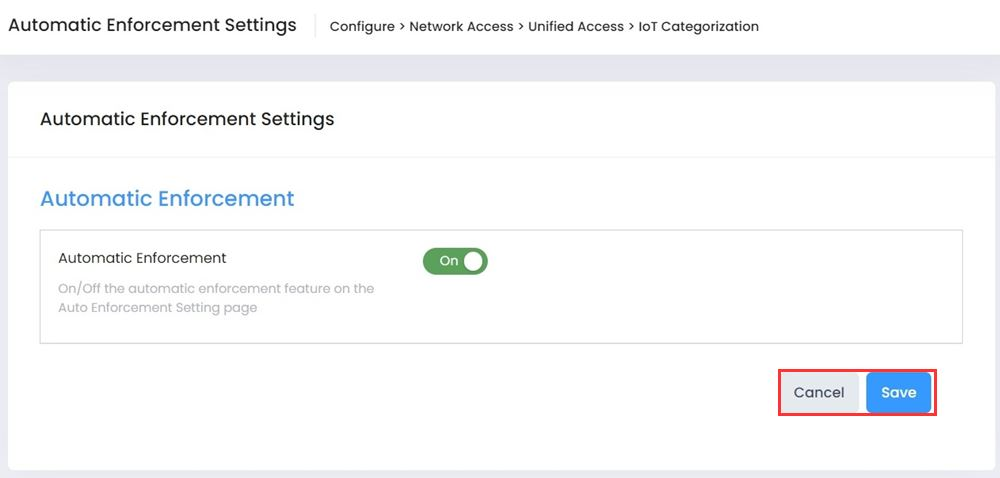Viewport: 1000px width, 478px height.
Task: Click the white knob of the On switch
Action: click(x=473, y=261)
